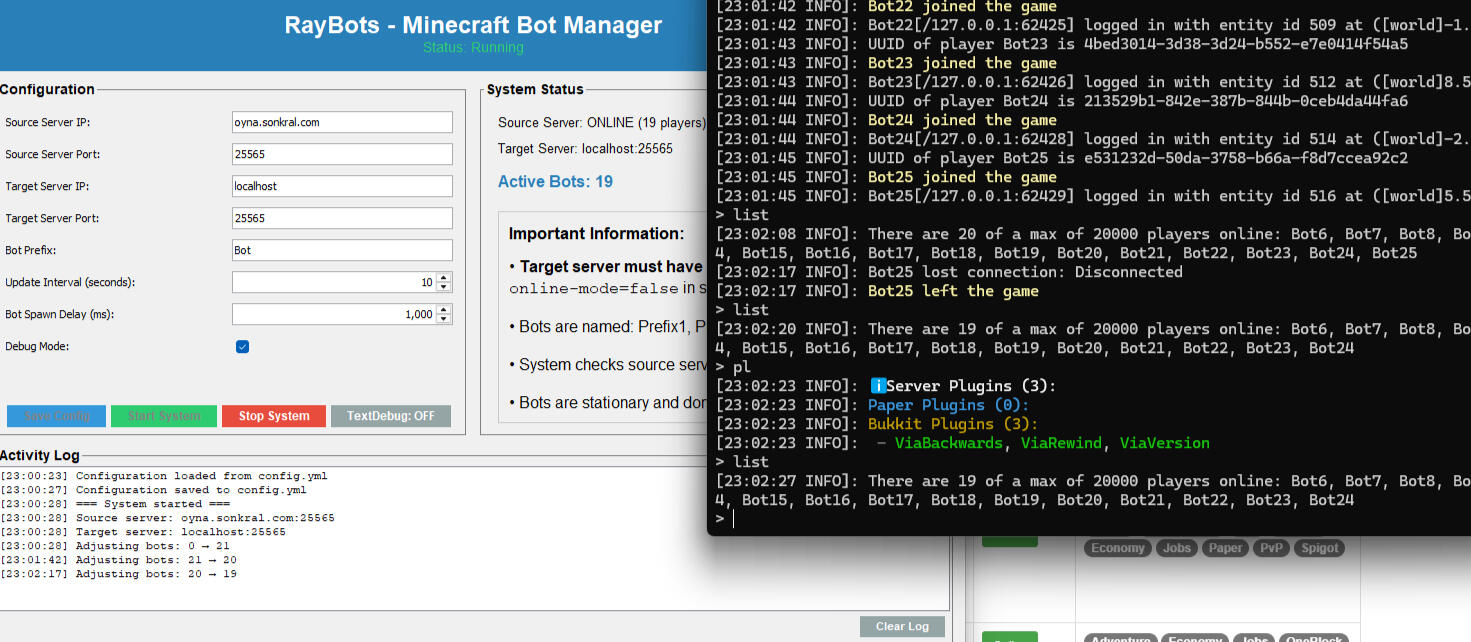The height and width of the screenshot is (642, 1471).
Task: Clear the activity log
Action: (x=902, y=627)
